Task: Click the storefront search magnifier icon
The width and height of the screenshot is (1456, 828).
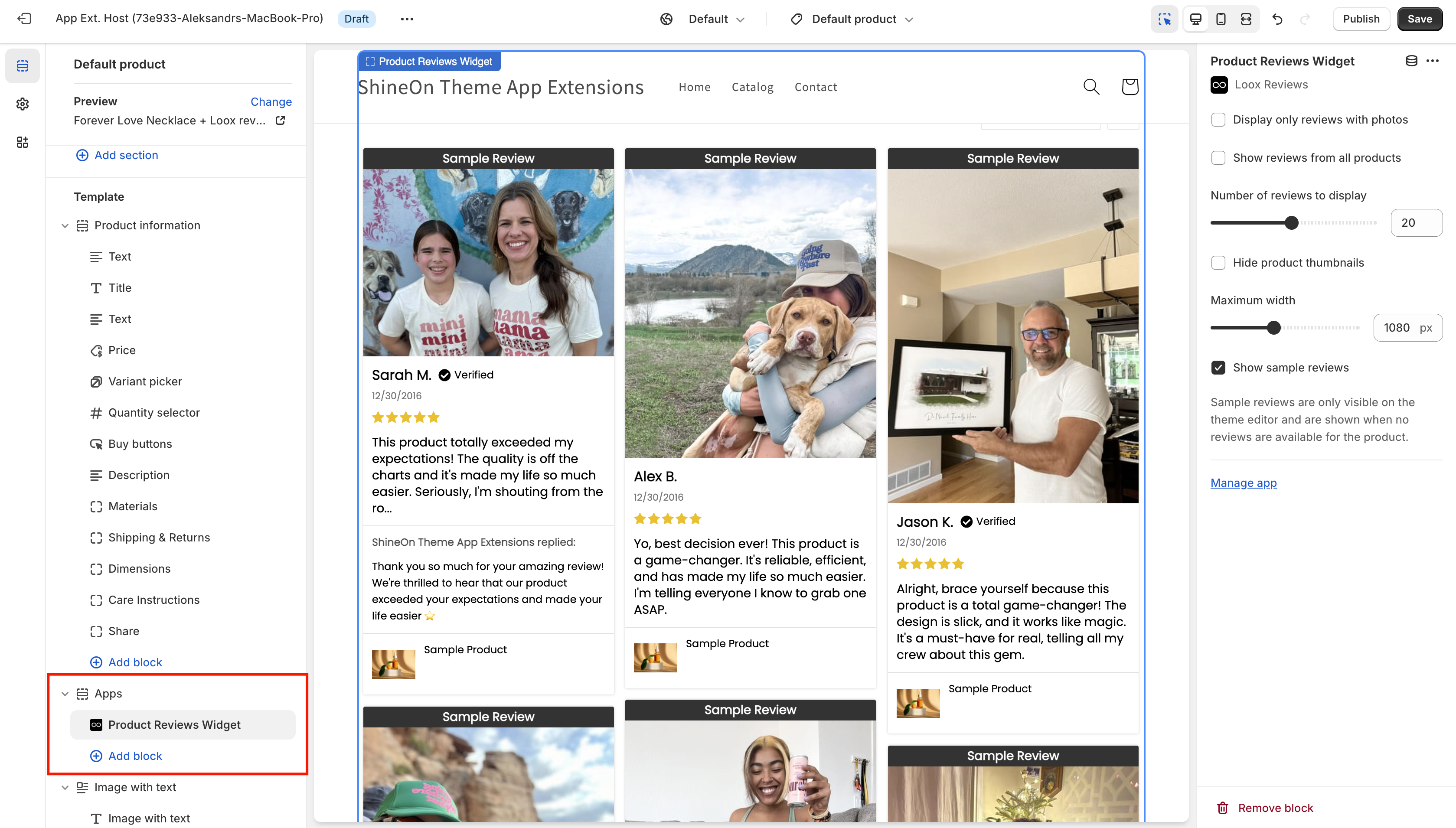Action: 1091,86
